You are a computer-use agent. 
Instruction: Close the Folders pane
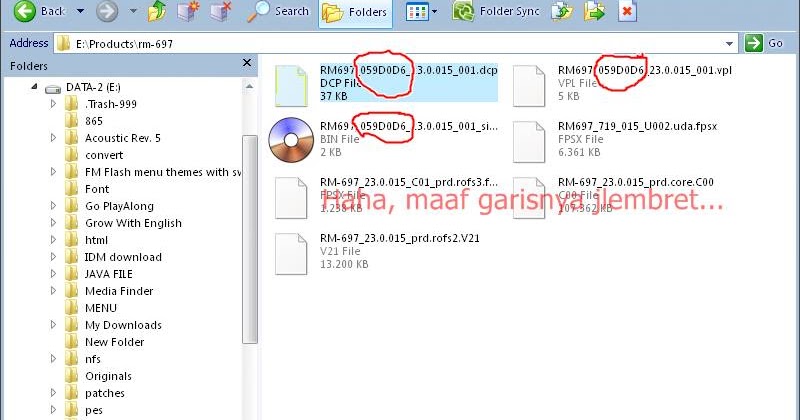247,62
